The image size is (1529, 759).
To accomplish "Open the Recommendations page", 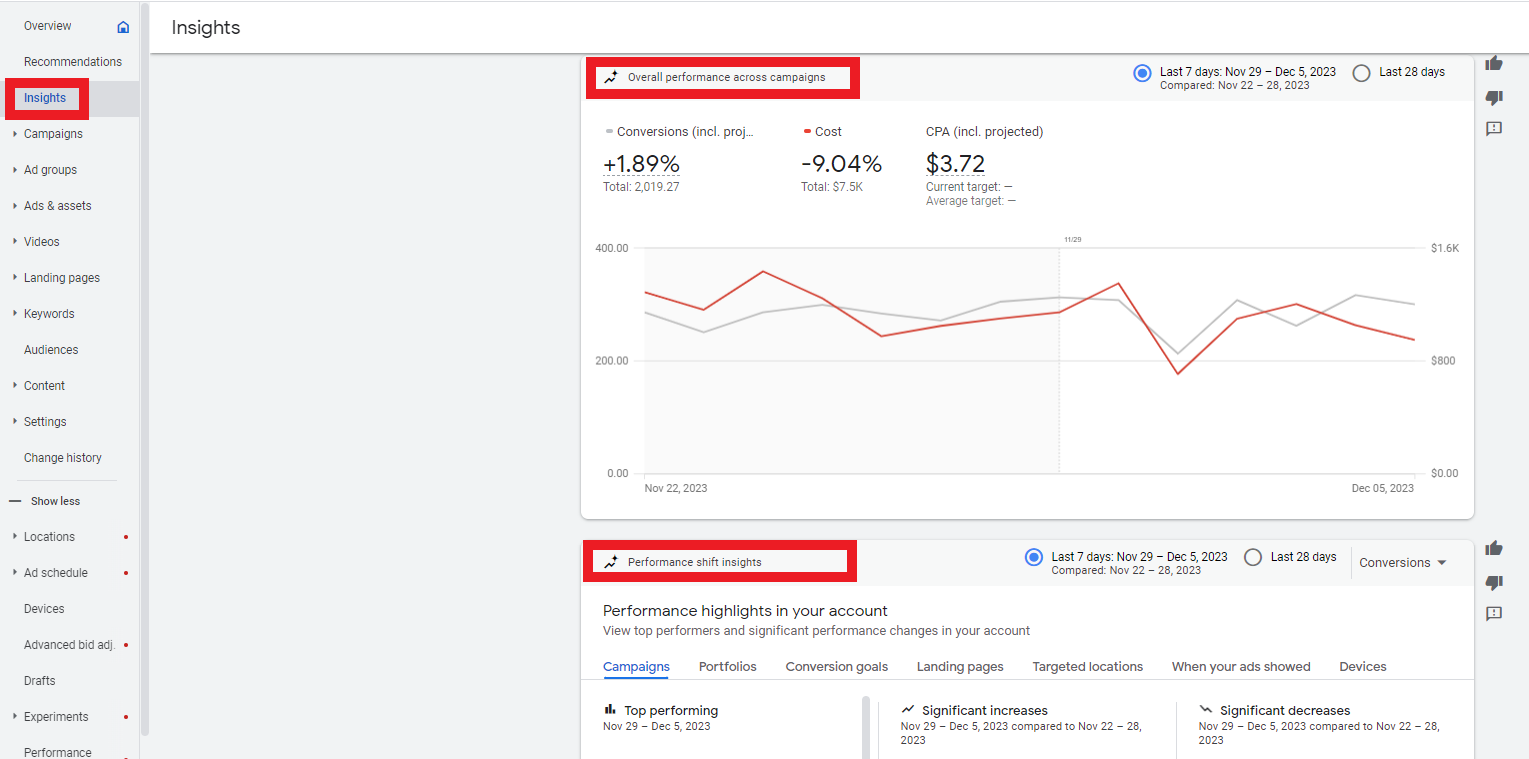I will tap(73, 61).
